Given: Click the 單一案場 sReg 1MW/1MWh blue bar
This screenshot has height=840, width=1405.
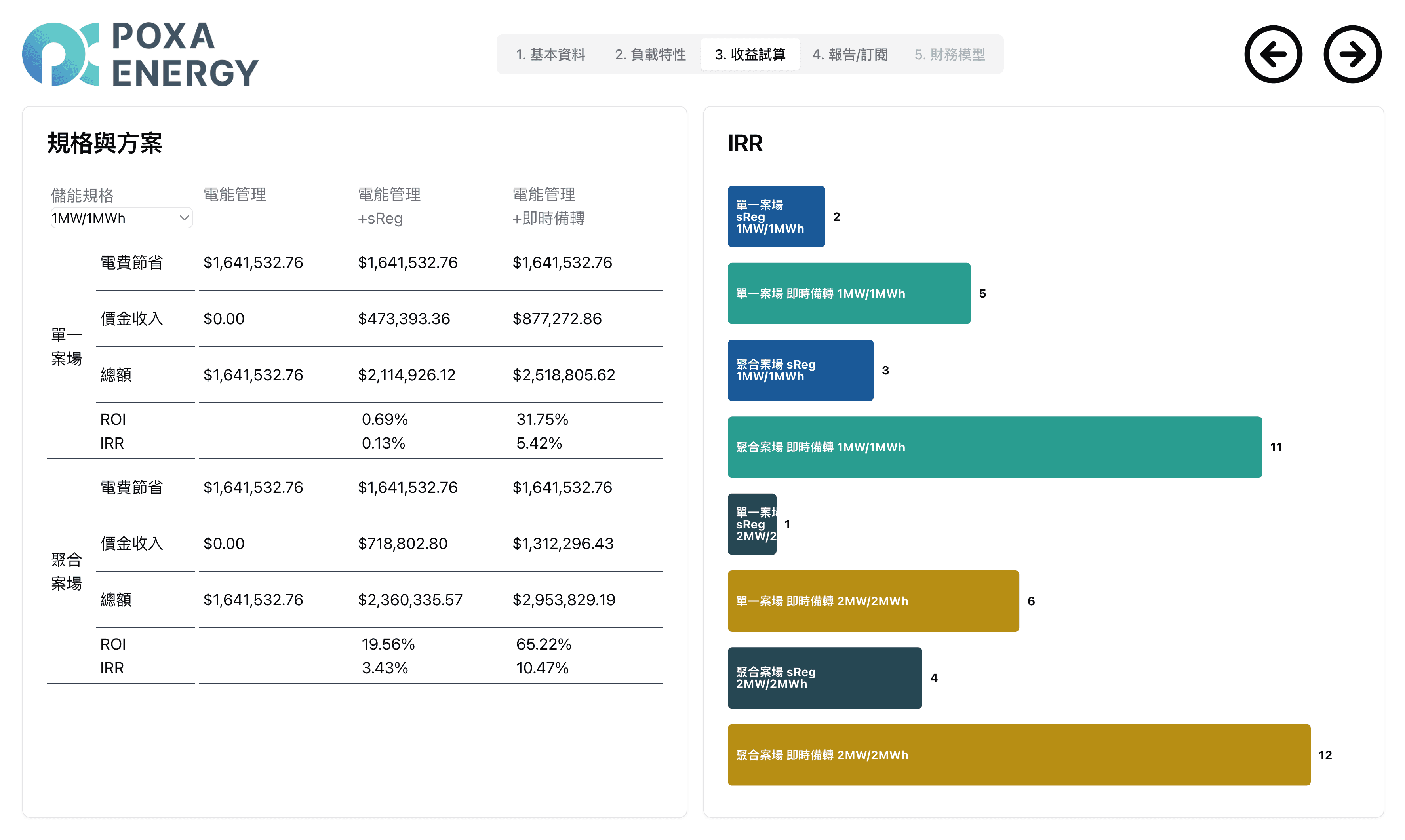Looking at the screenshot, I should (x=775, y=216).
